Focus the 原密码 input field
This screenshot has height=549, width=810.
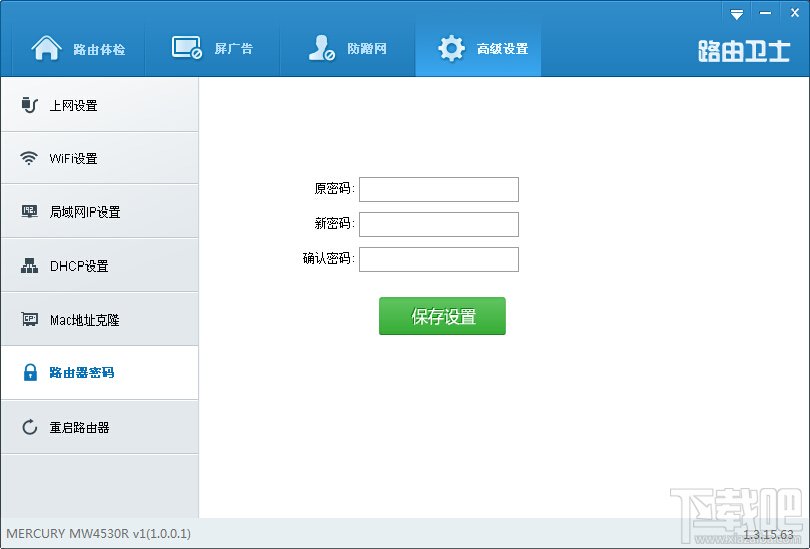click(439, 189)
